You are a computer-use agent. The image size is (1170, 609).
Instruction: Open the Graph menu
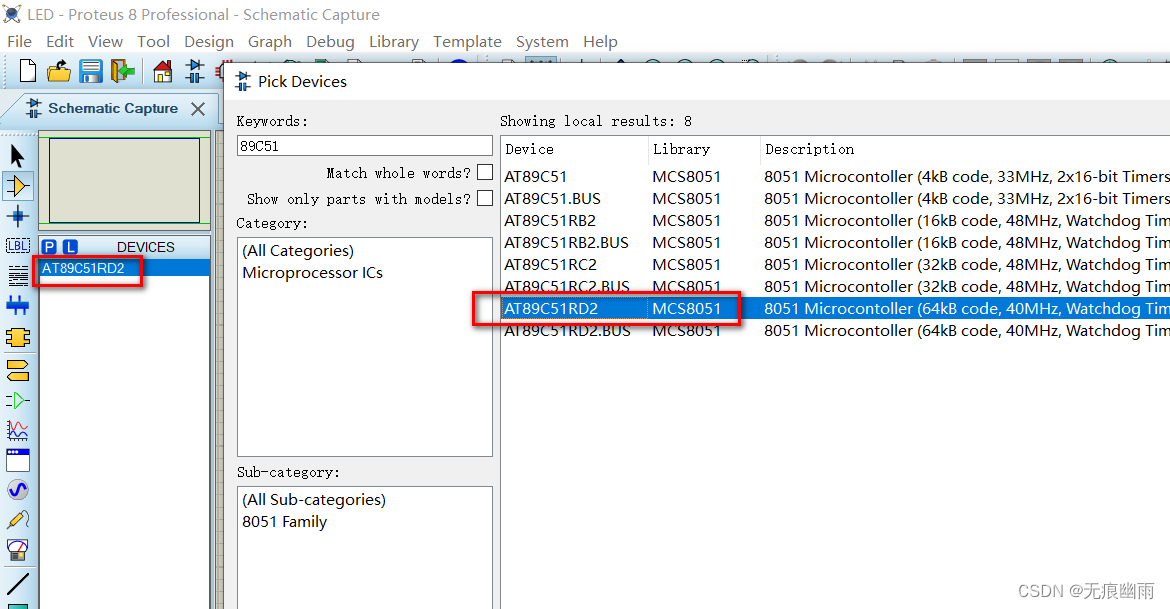tap(269, 42)
